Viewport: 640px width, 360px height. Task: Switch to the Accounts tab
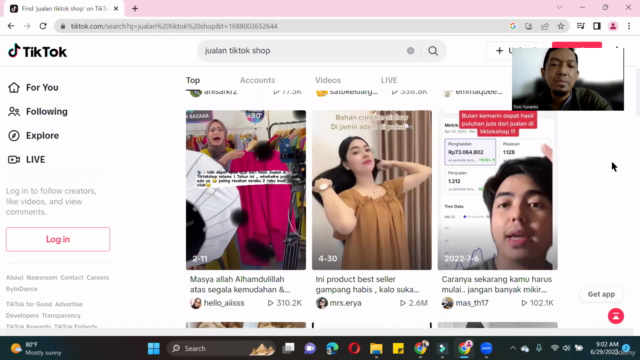[257, 80]
